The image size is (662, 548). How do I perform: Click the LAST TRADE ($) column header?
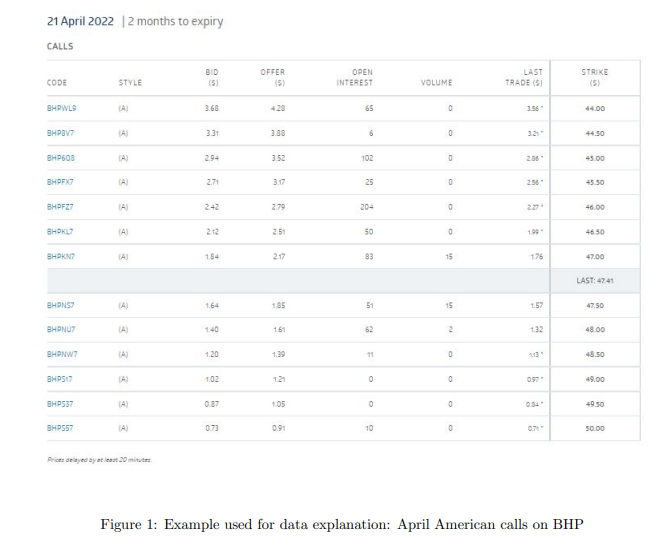click(x=524, y=78)
